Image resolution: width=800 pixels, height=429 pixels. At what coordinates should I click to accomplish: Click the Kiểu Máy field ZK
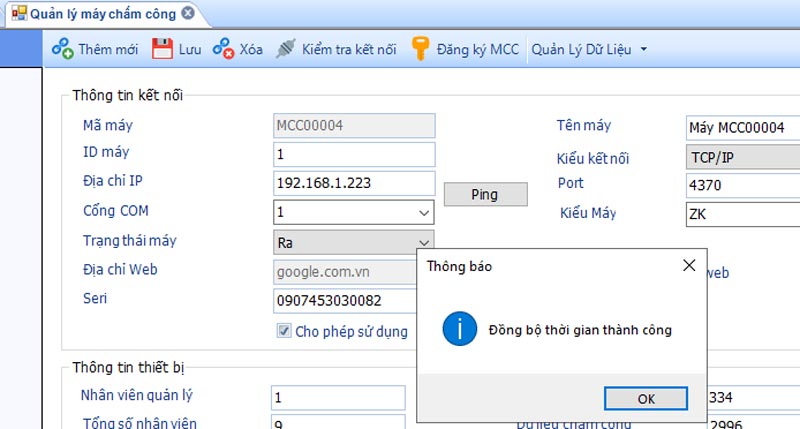(x=743, y=214)
